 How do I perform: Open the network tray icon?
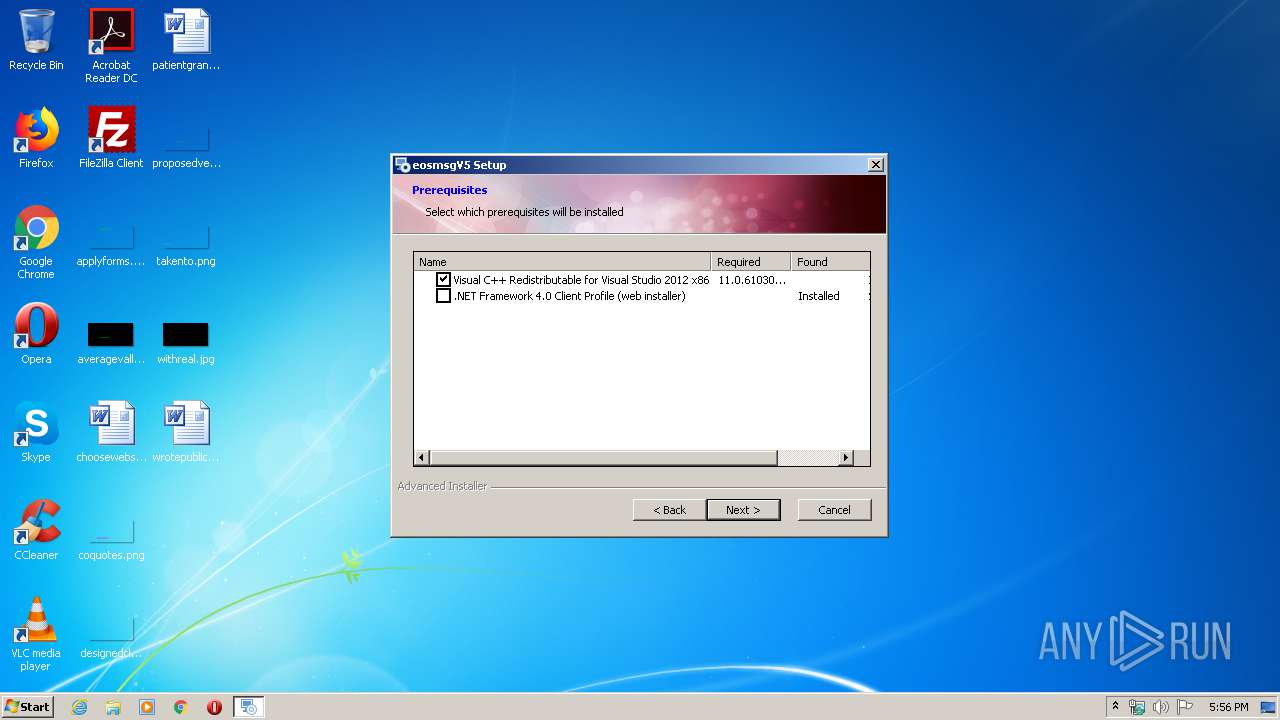coord(1137,707)
